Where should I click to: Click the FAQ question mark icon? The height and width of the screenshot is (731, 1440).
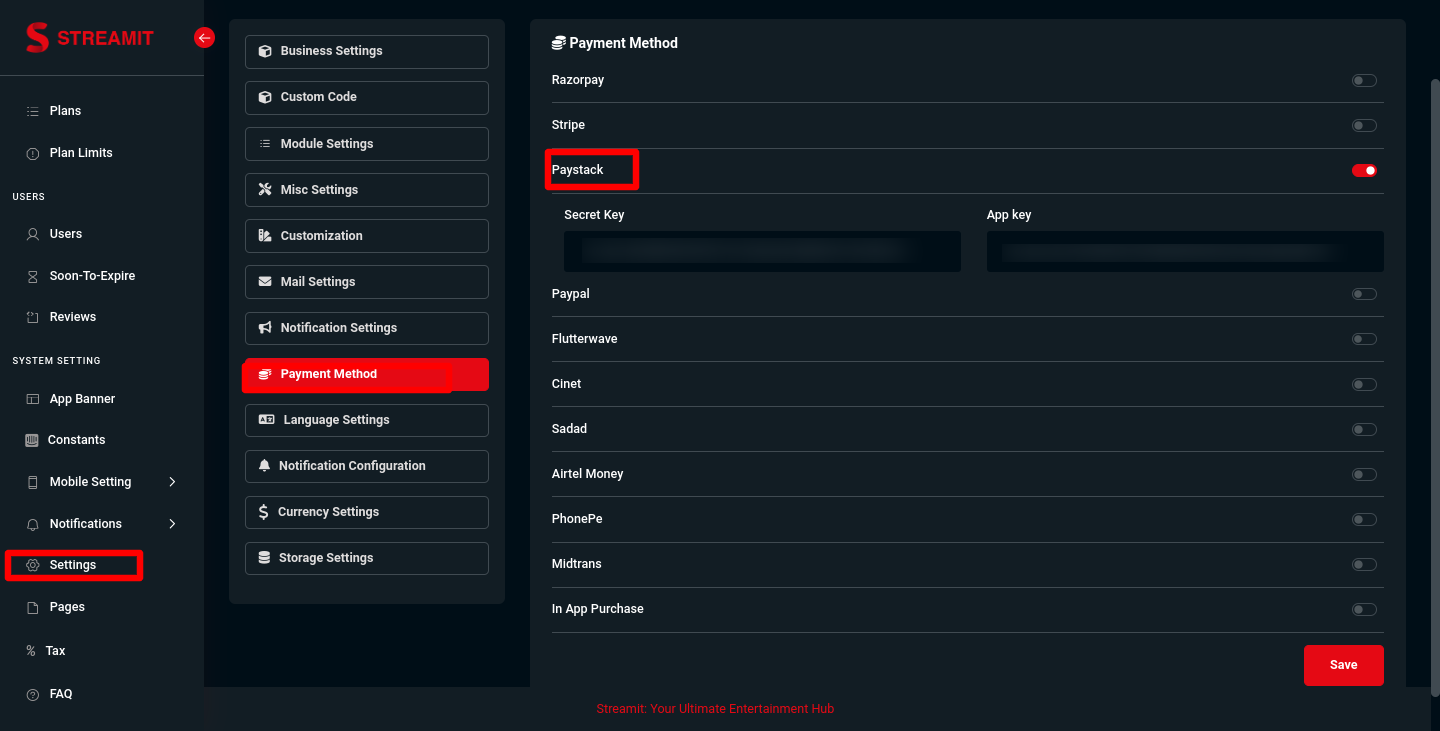[32, 694]
